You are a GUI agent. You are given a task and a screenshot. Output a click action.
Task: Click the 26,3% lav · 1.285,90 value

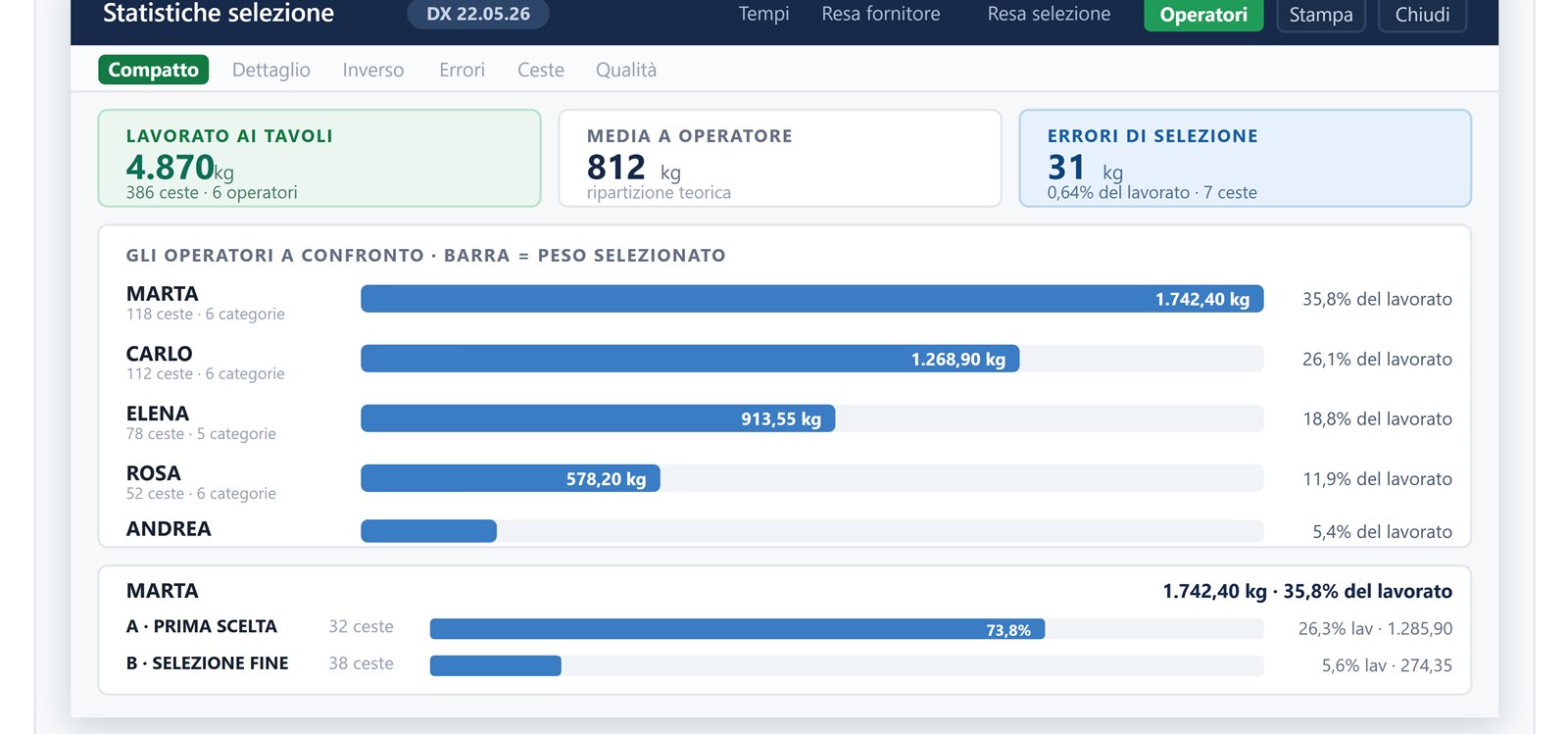1375,628
